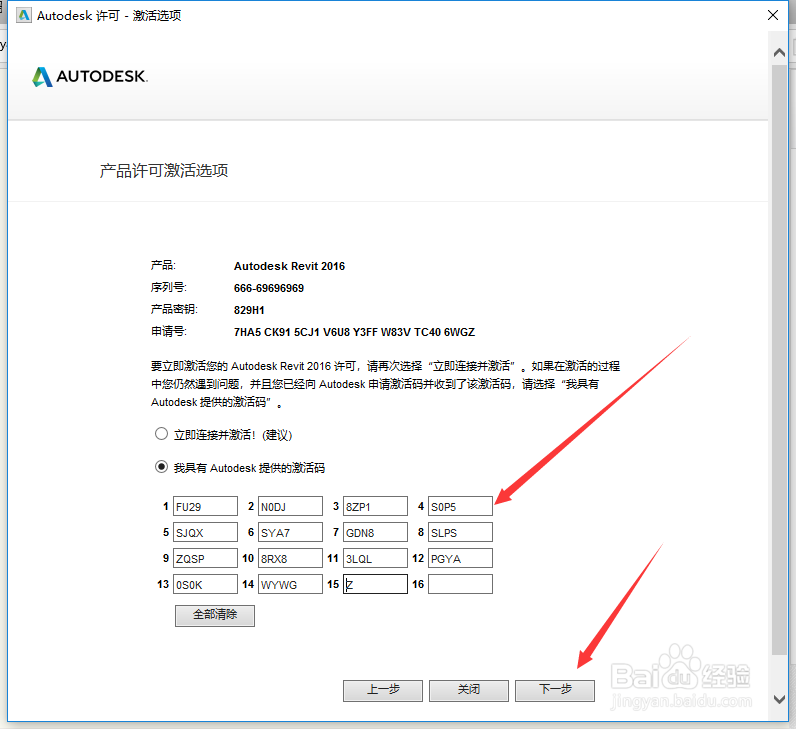Click activation code field 12 containing PGYA
The height and width of the screenshot is (729, 796).
(460, 558)
